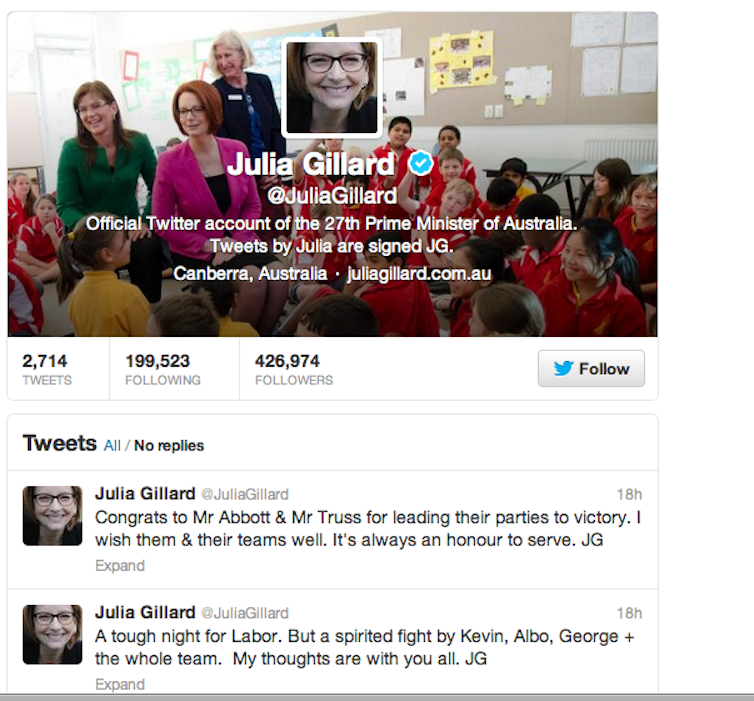Open the 199,523 Following list
The image size is (754, 701).
[x=163, y=369]
